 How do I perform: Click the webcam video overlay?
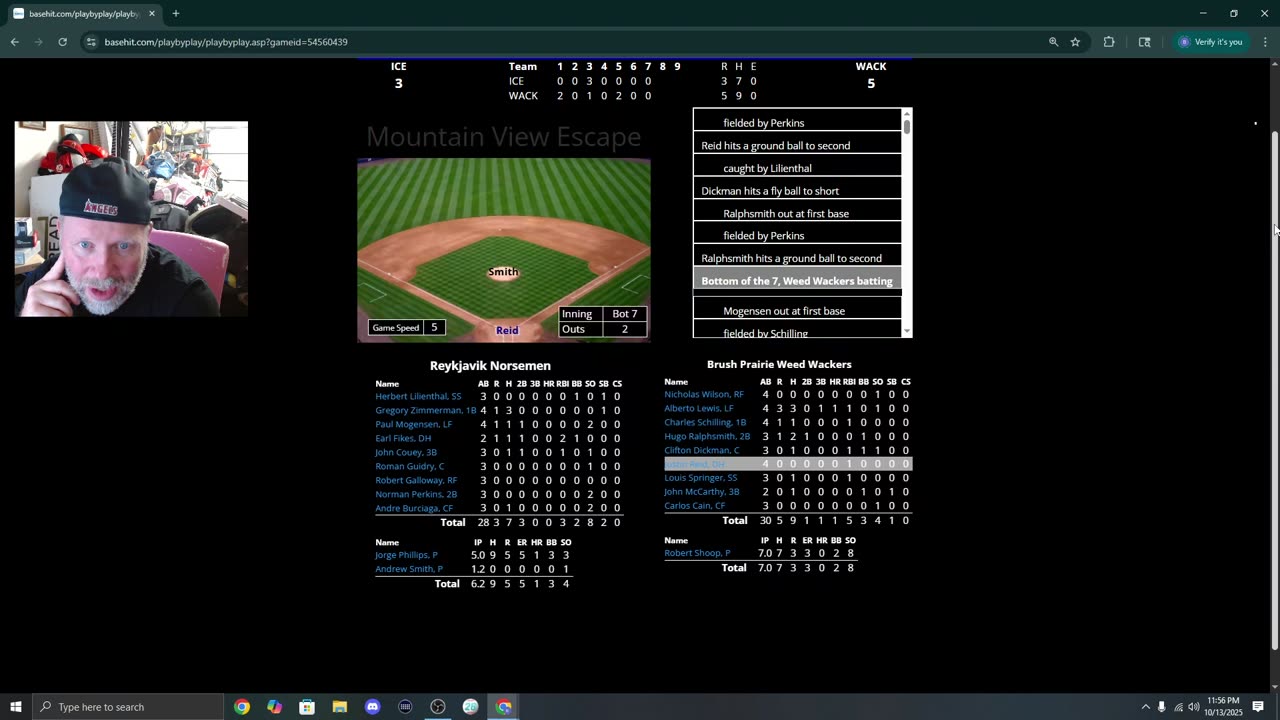(131, 219)
